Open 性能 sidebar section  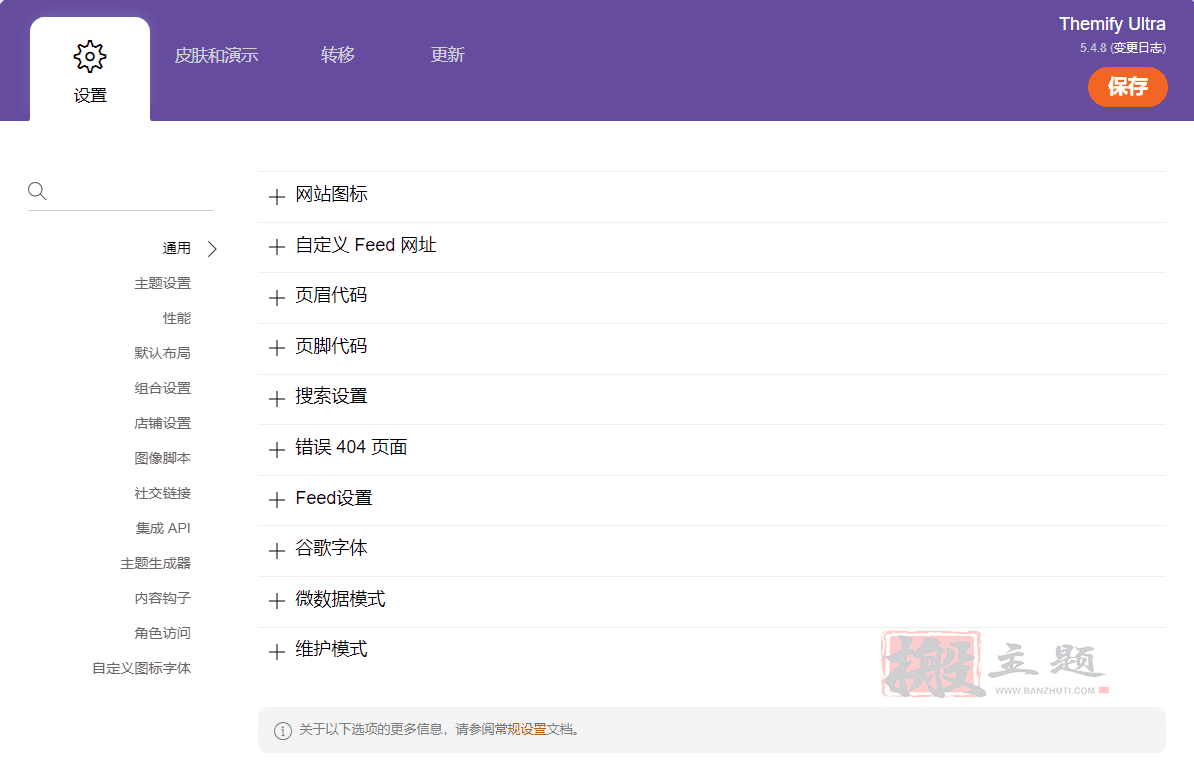(x=177, y=318)
